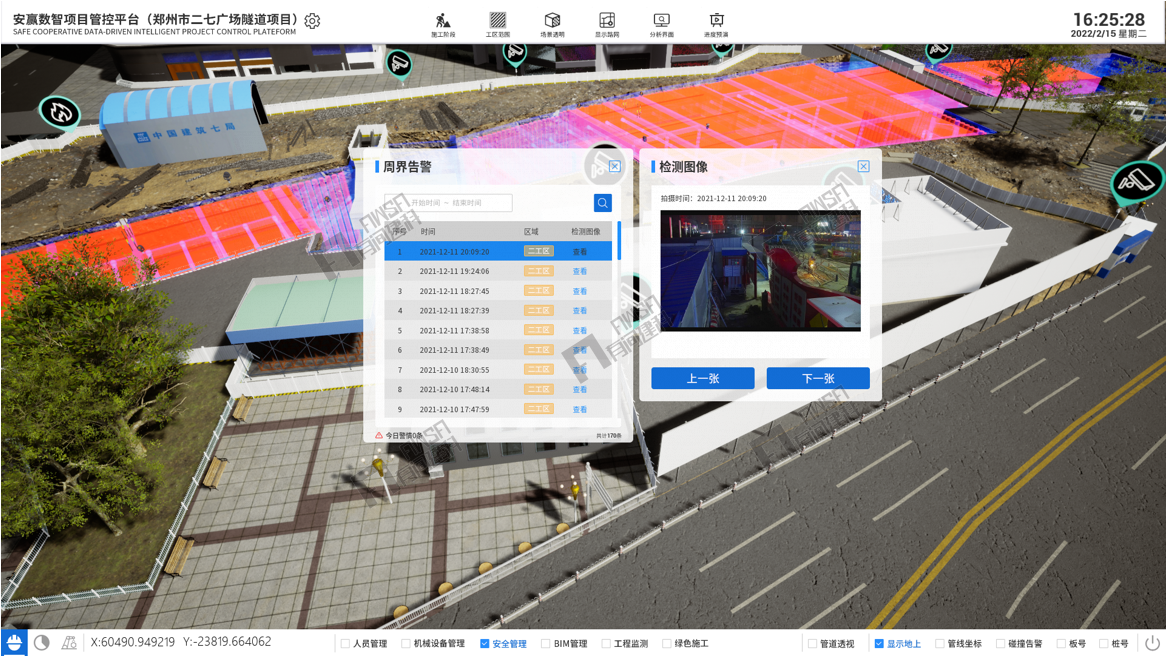Close the 周界告警 panel
The height and width of the screenshot is (657, 1166).
(x=615, y=166)
